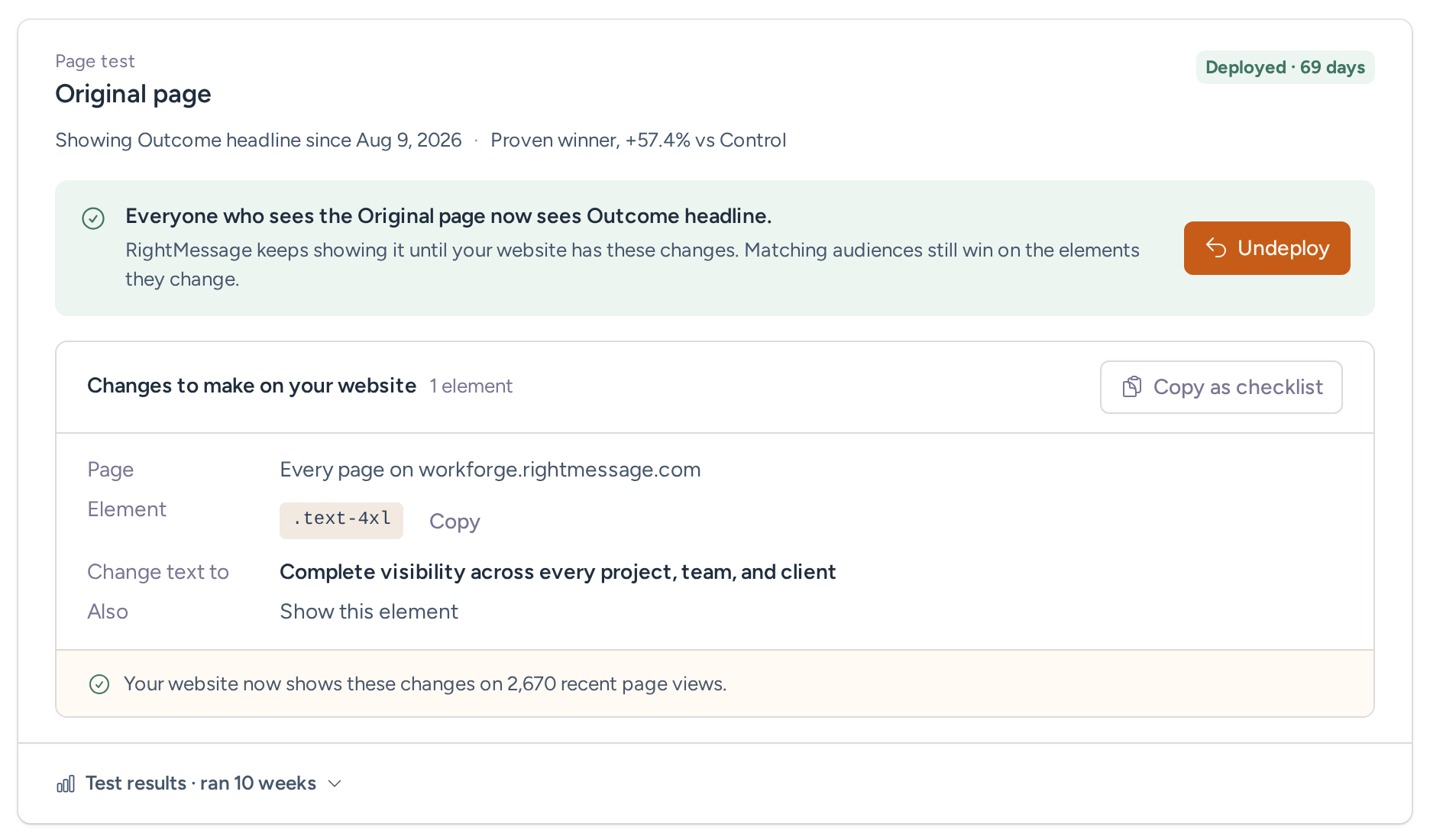This screenshot has height=840, width=1430.
Task: Select the .text-4xl selector chip
Action: point(341,520)
